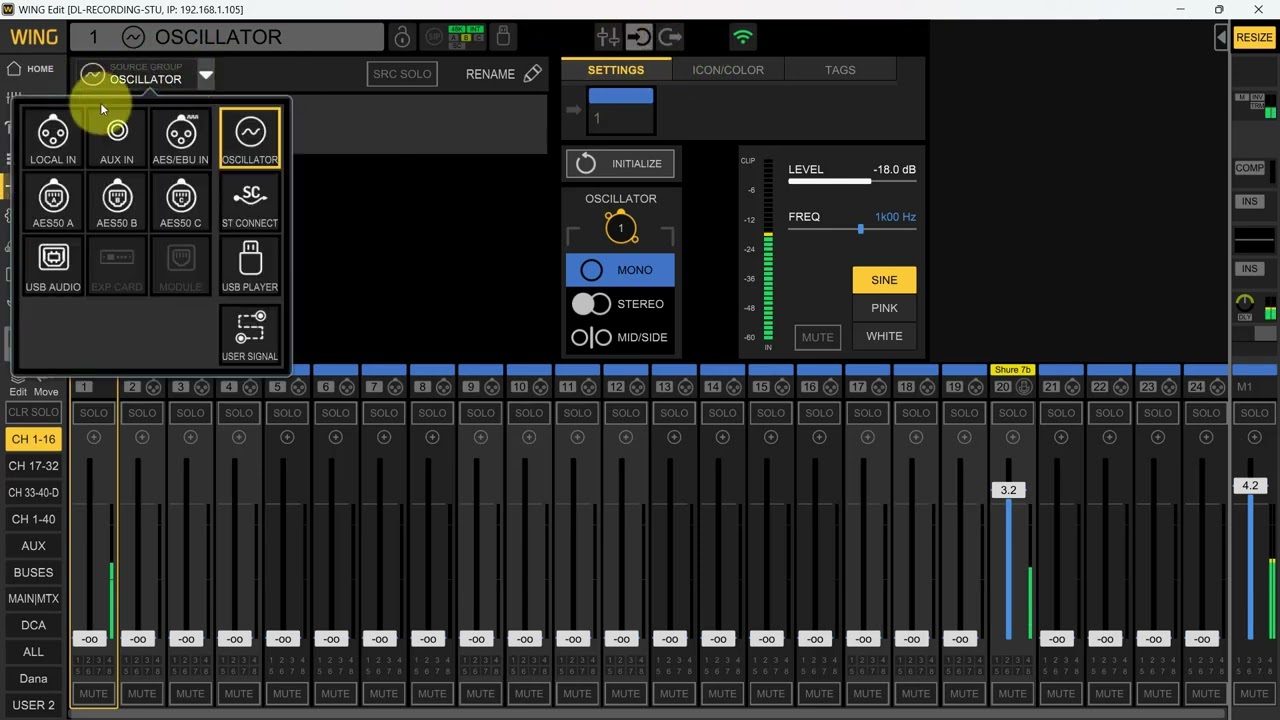Expand the source group OSCILLATOR dropdown arrow
This screenshot has height=720, width=1280.
205,74
